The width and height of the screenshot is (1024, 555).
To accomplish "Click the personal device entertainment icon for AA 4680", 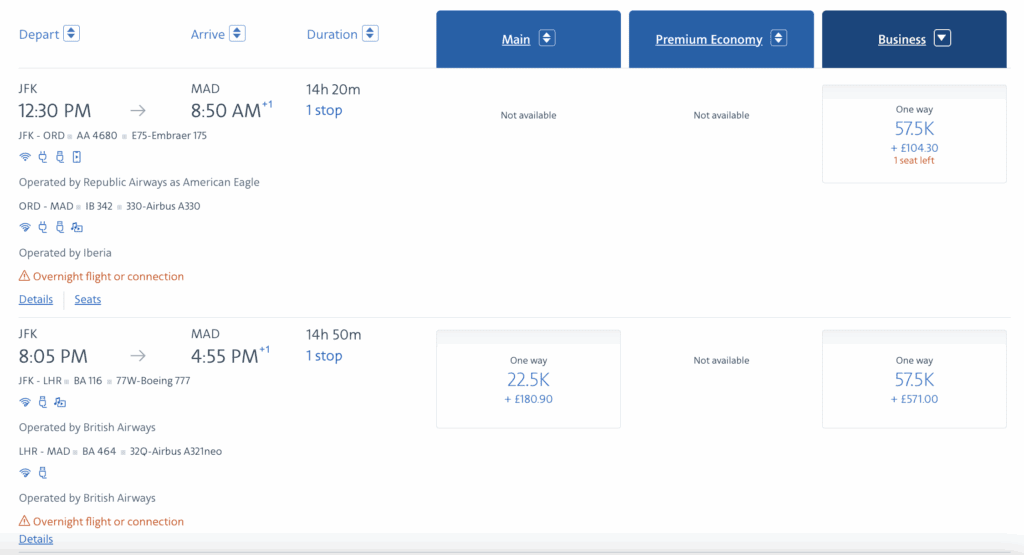I will (76, 157).
